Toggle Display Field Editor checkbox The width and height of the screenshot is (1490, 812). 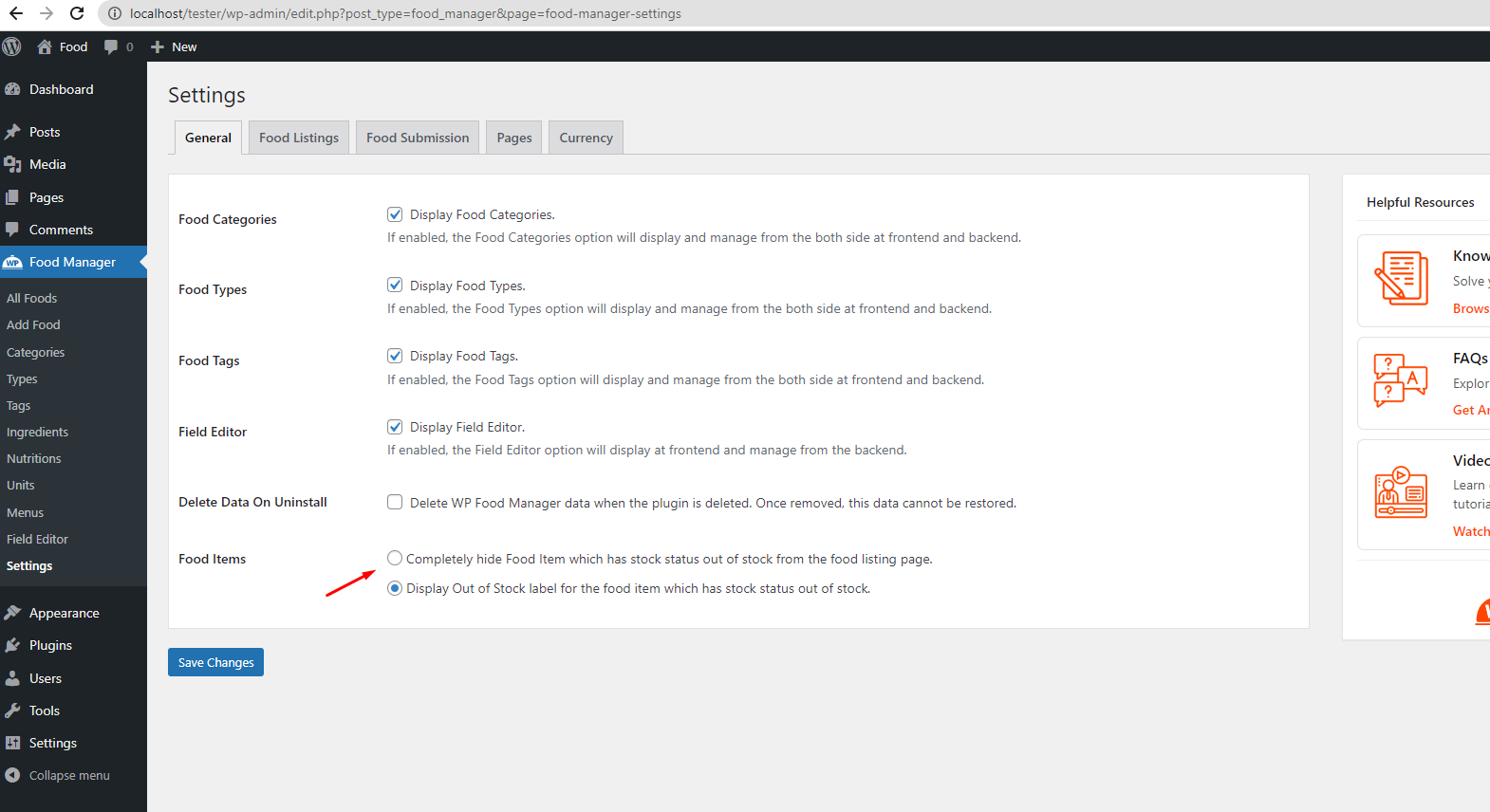coord(395,427)
